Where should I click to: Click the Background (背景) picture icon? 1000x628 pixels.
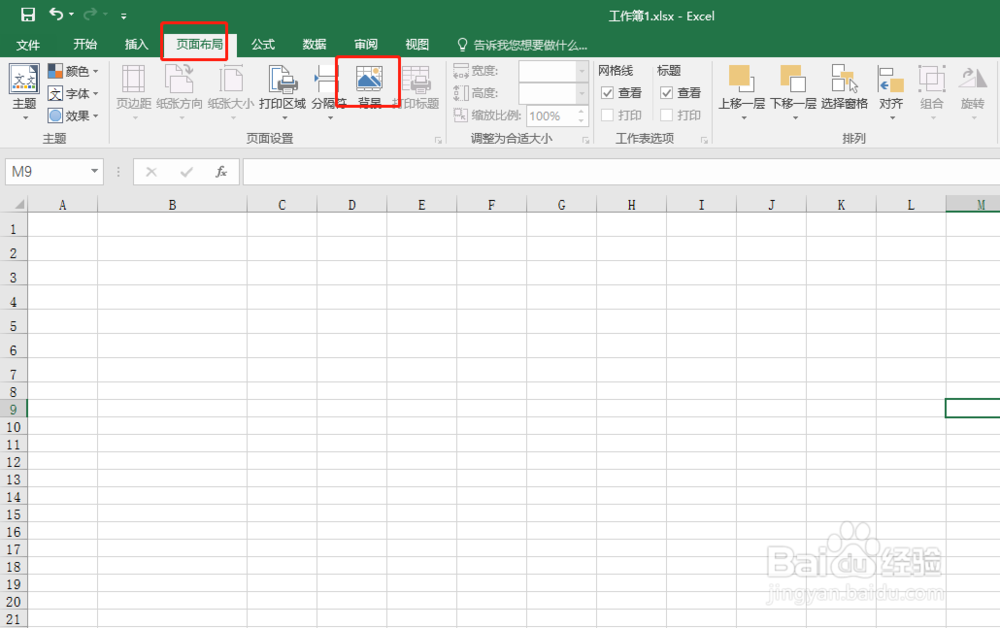pyautogui.click(x=369, y=78)
